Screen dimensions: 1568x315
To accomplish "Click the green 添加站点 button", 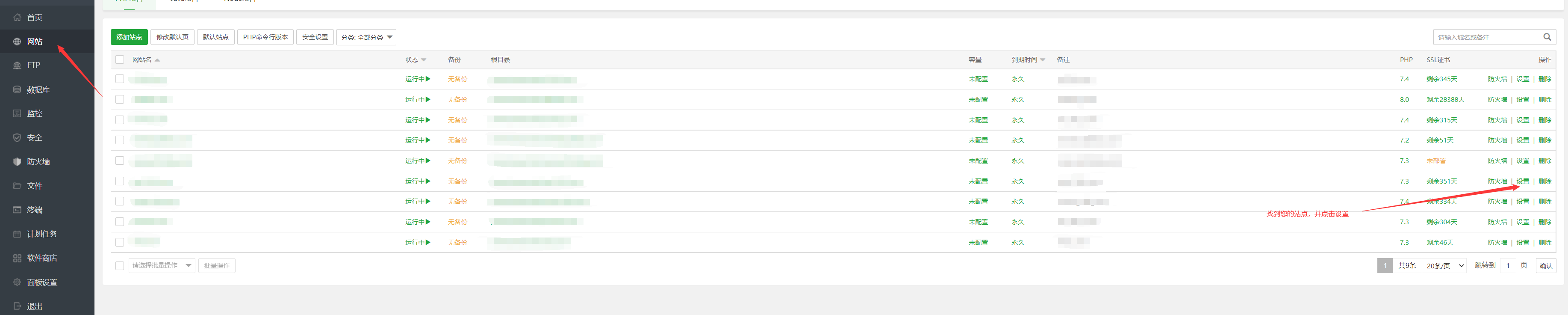I will pos(129,37).
